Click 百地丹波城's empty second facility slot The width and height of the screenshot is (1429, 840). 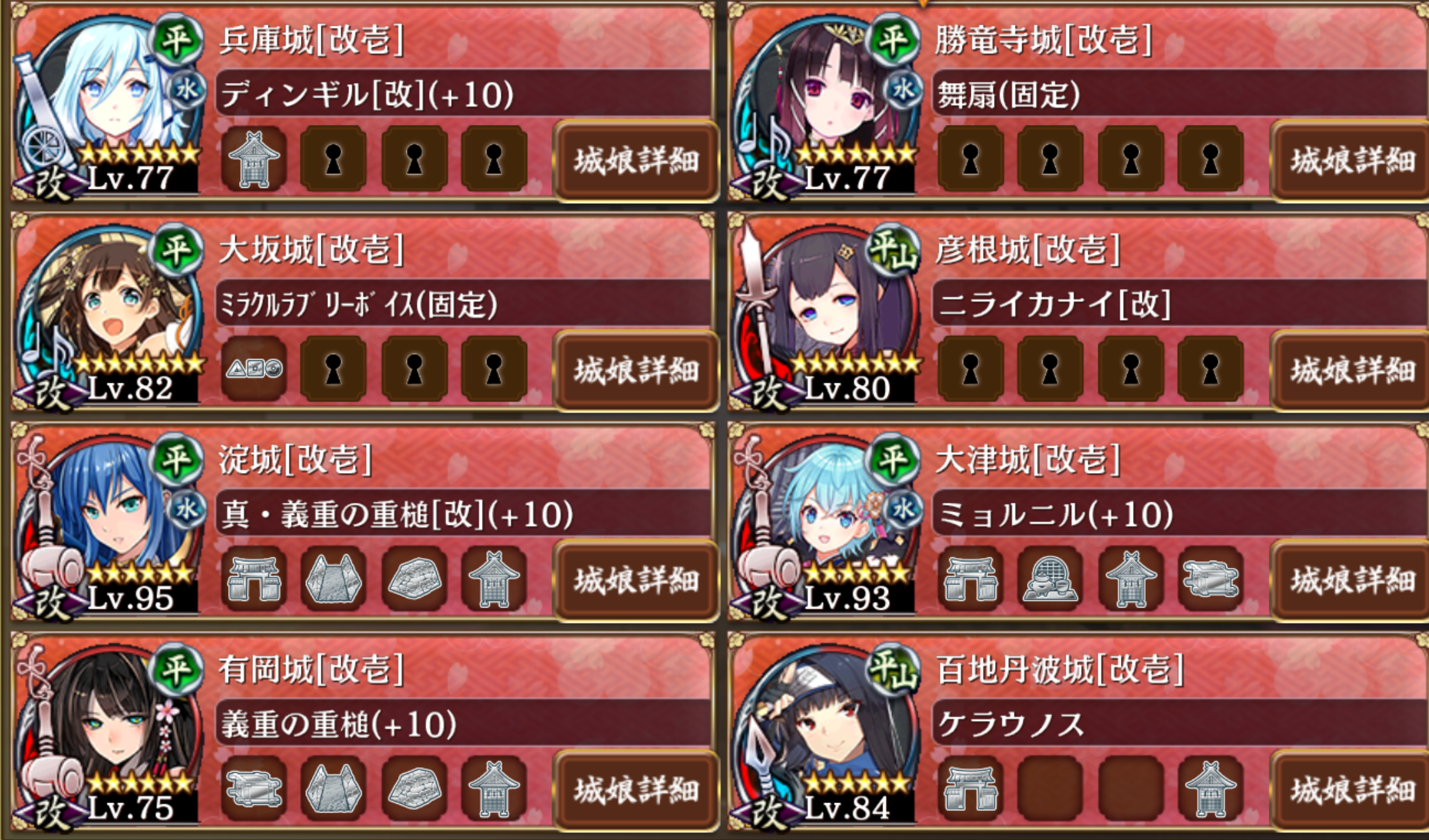pyautogui.click(x=1050, y=788)
